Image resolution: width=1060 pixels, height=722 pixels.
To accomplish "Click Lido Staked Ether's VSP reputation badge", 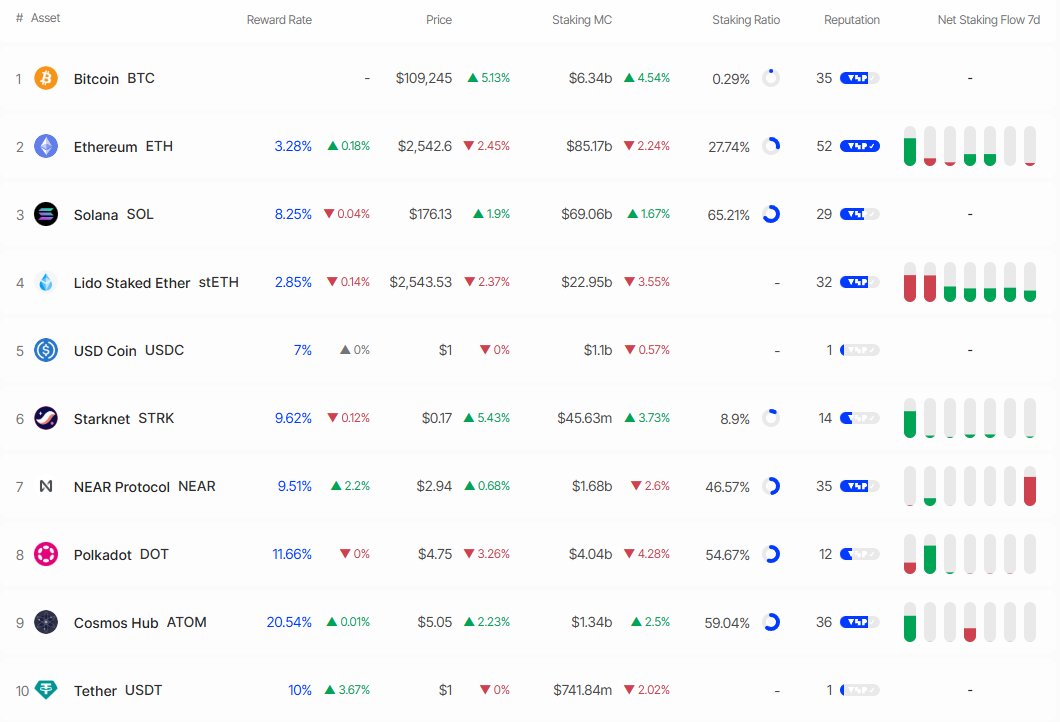I will click(x=859, y=282).
